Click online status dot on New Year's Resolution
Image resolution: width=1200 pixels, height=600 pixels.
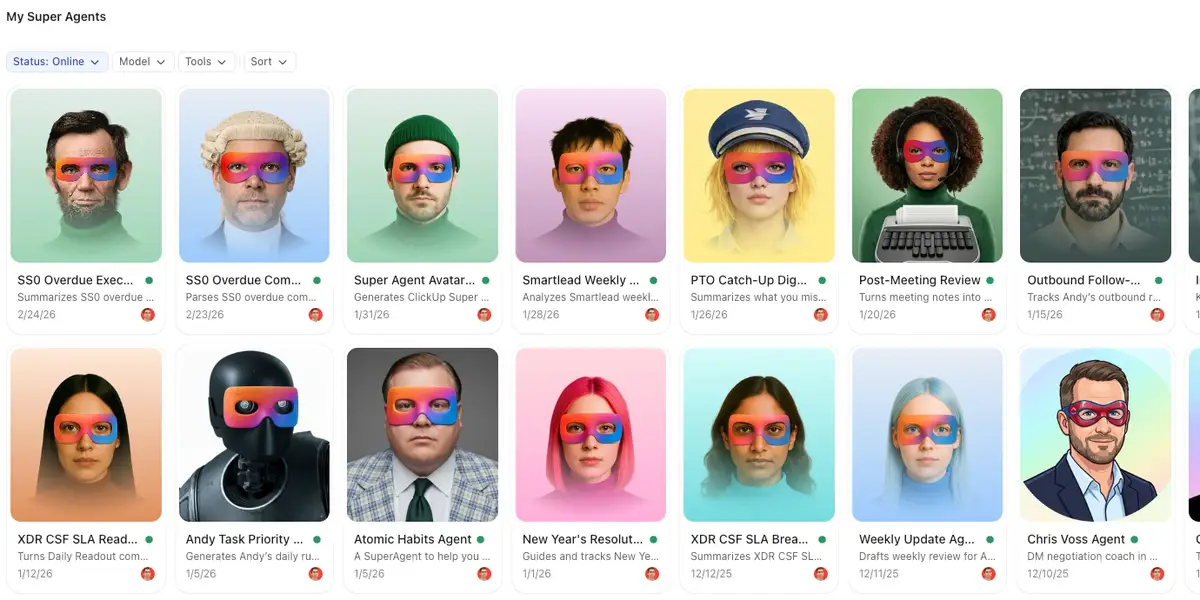[x=654, y=540]
